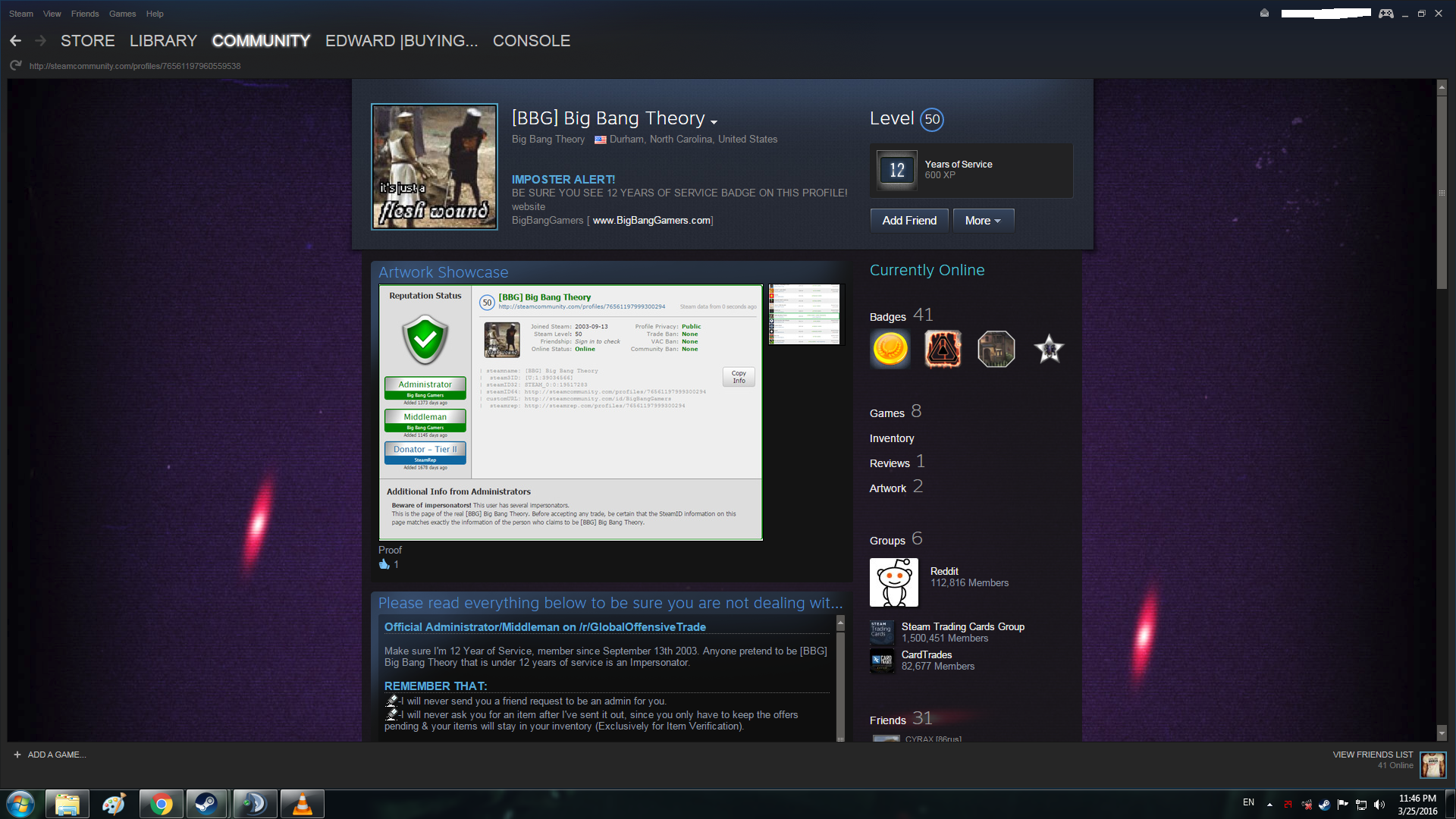Open the gold coin badge
This screenshot has height=819, width=1456.
[890, 350]
